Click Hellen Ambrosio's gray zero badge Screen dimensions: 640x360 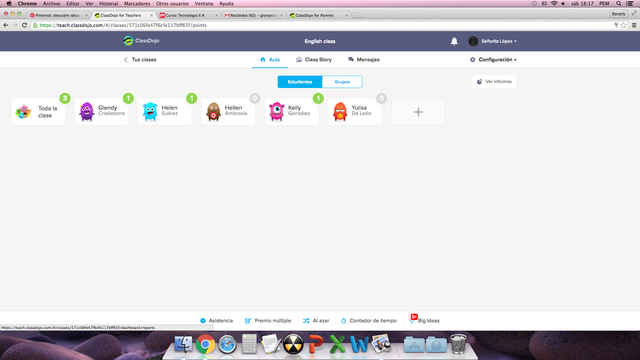255,98
